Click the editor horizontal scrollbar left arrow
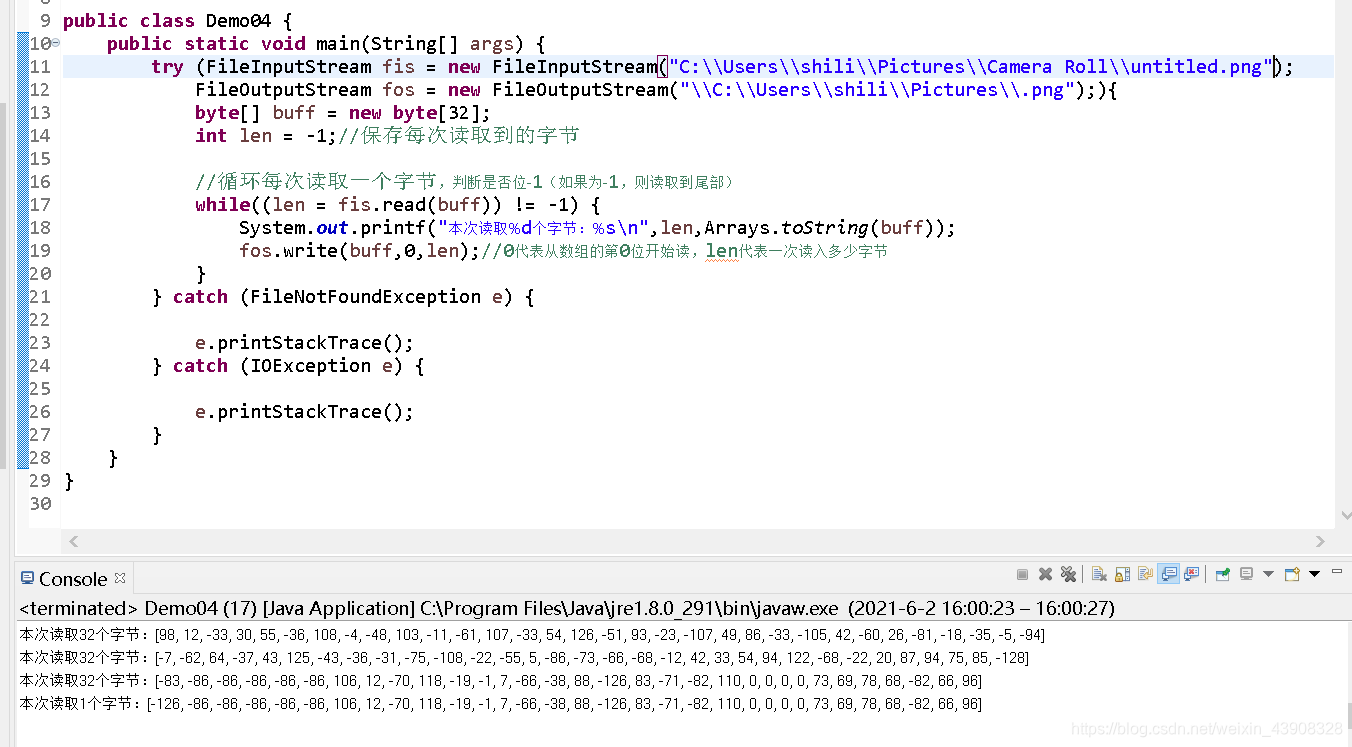Image resolution: width=1352 pixels, height=747 pixels. point(72,541)
